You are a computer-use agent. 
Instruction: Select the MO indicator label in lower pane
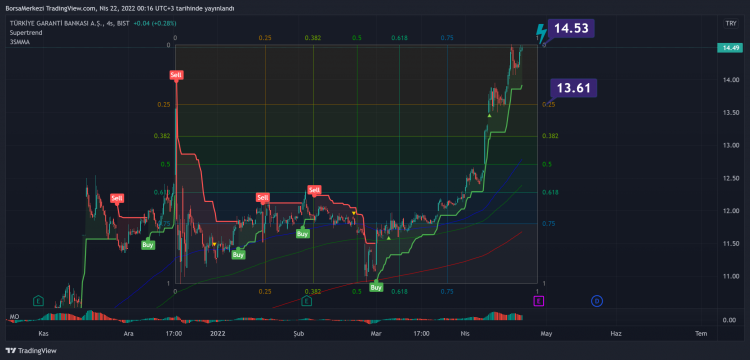[14, 317]
